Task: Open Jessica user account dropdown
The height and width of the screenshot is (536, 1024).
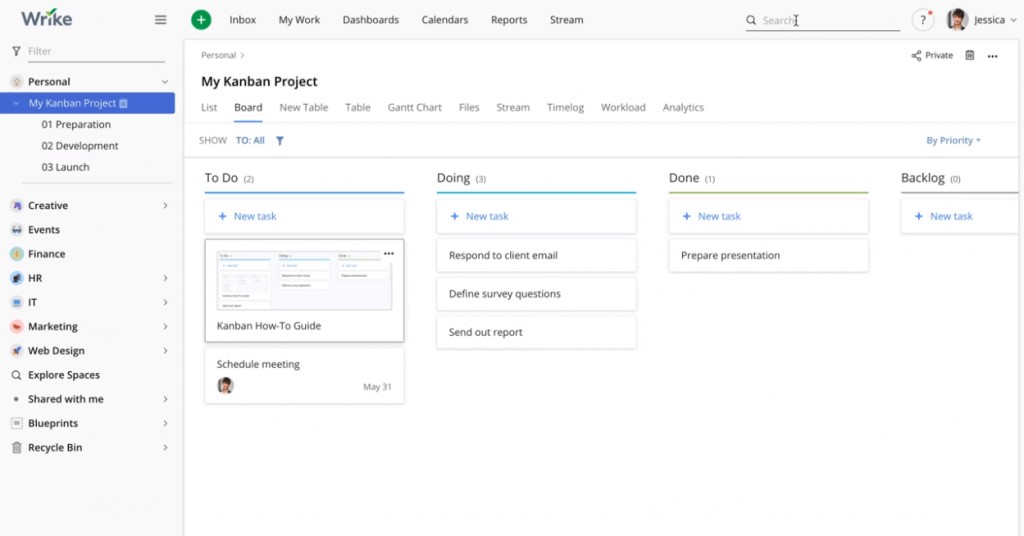Action: (x=984, y=20)
